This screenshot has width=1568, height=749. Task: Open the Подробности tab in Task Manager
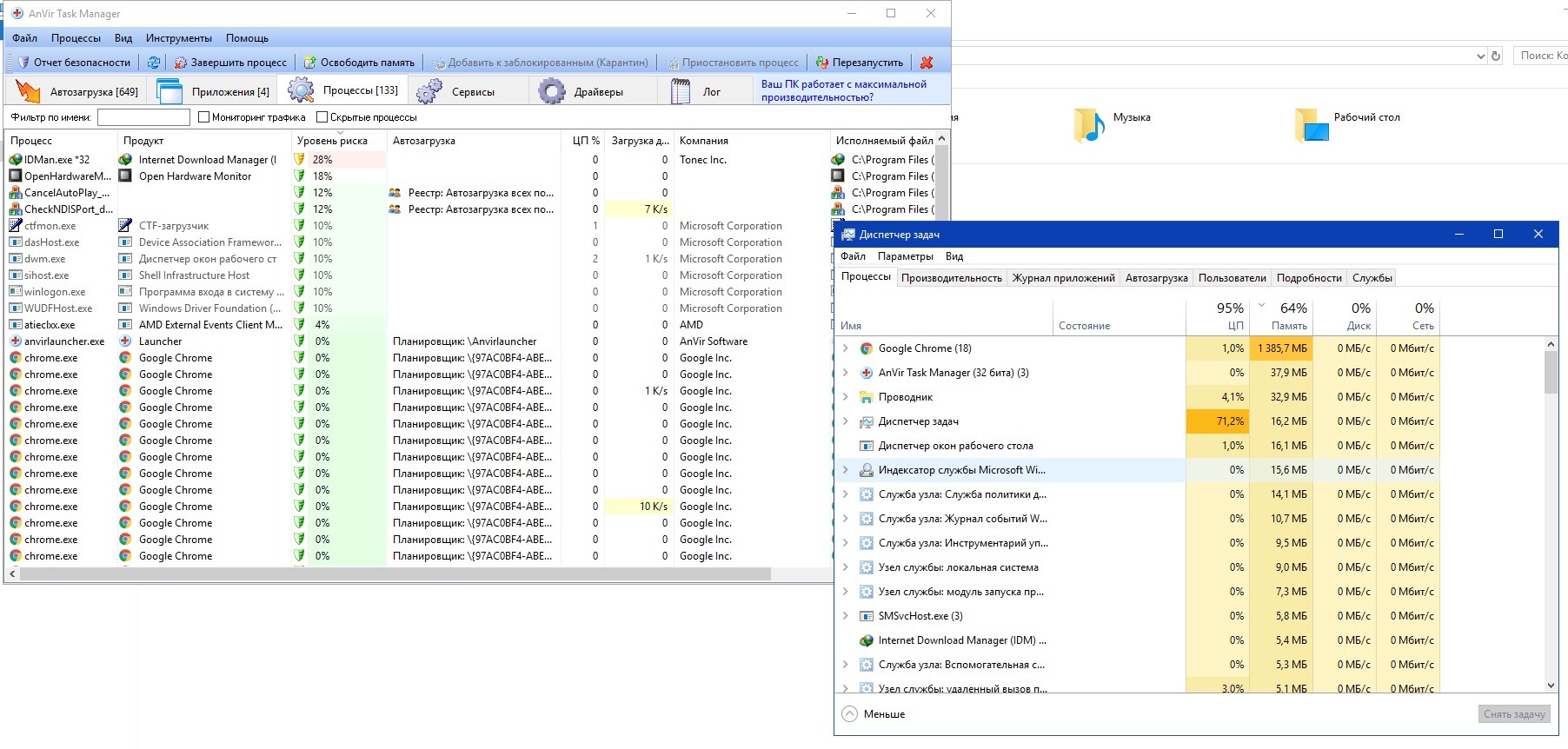pyautogui.click(x=1309, y=278)
